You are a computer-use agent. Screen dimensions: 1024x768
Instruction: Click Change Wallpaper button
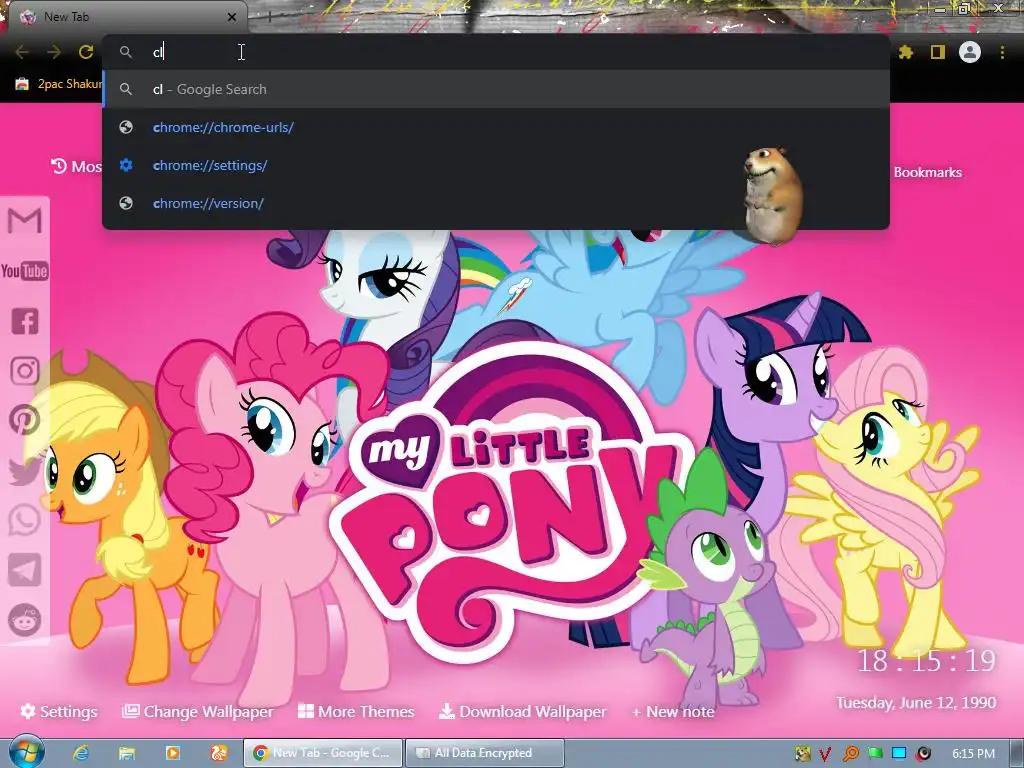[198, 711]
